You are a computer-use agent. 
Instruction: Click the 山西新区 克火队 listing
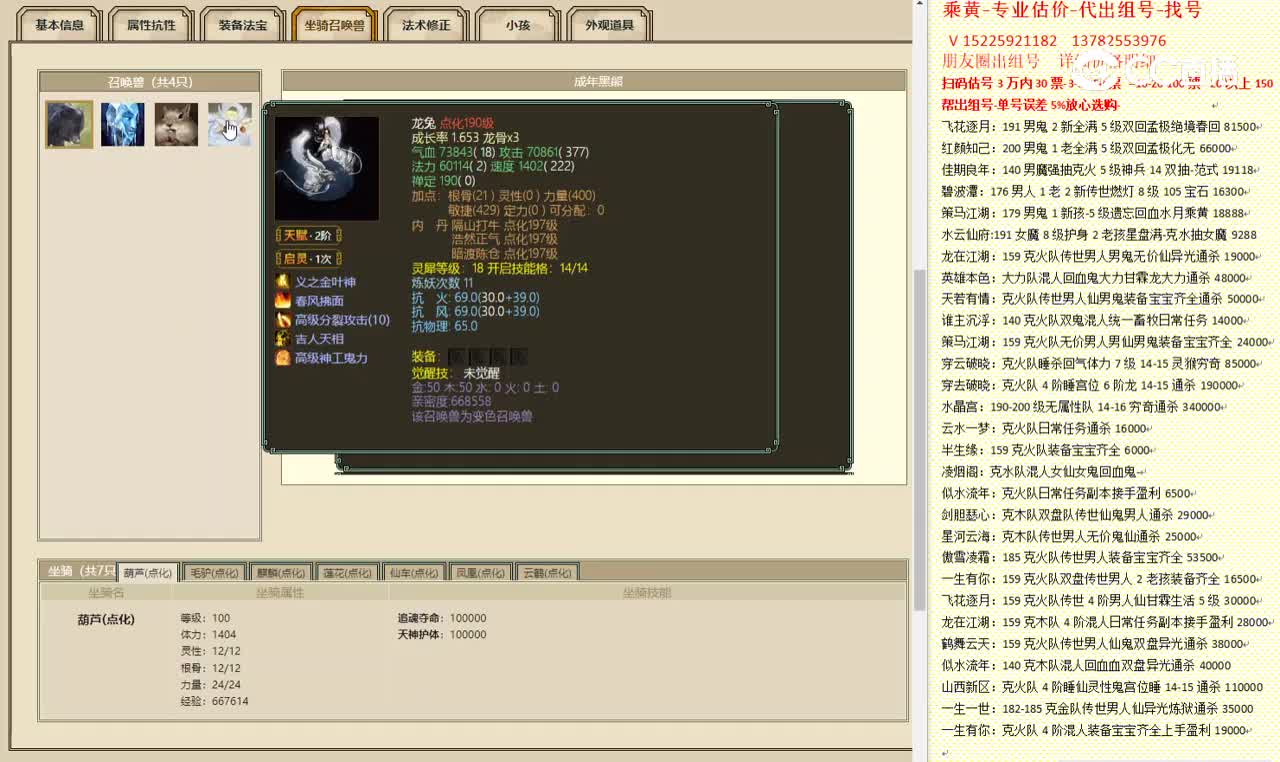point(1102,687)
